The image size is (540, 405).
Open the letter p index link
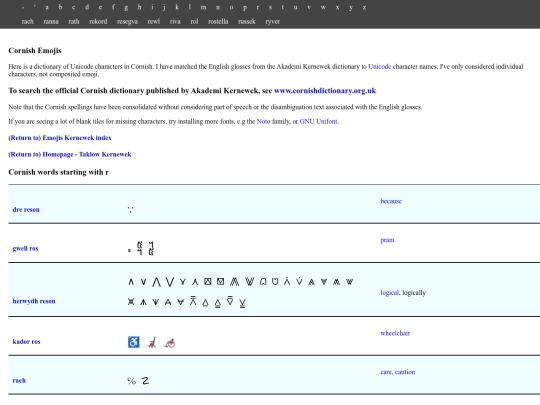click(x=245, y=8)
